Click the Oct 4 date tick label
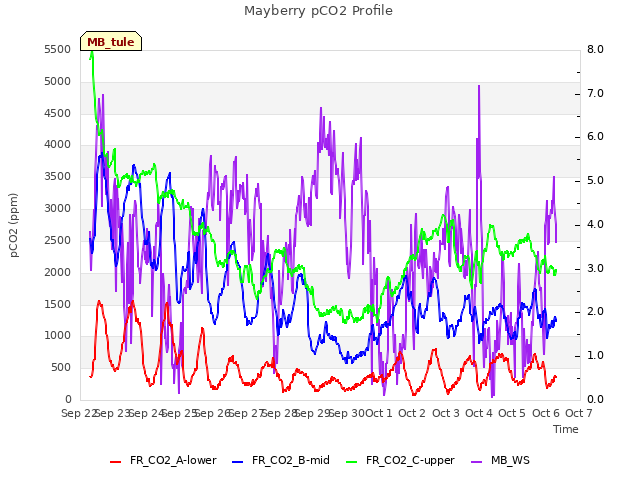Screen dimensions: 640x480 click(x=479, y=413)
